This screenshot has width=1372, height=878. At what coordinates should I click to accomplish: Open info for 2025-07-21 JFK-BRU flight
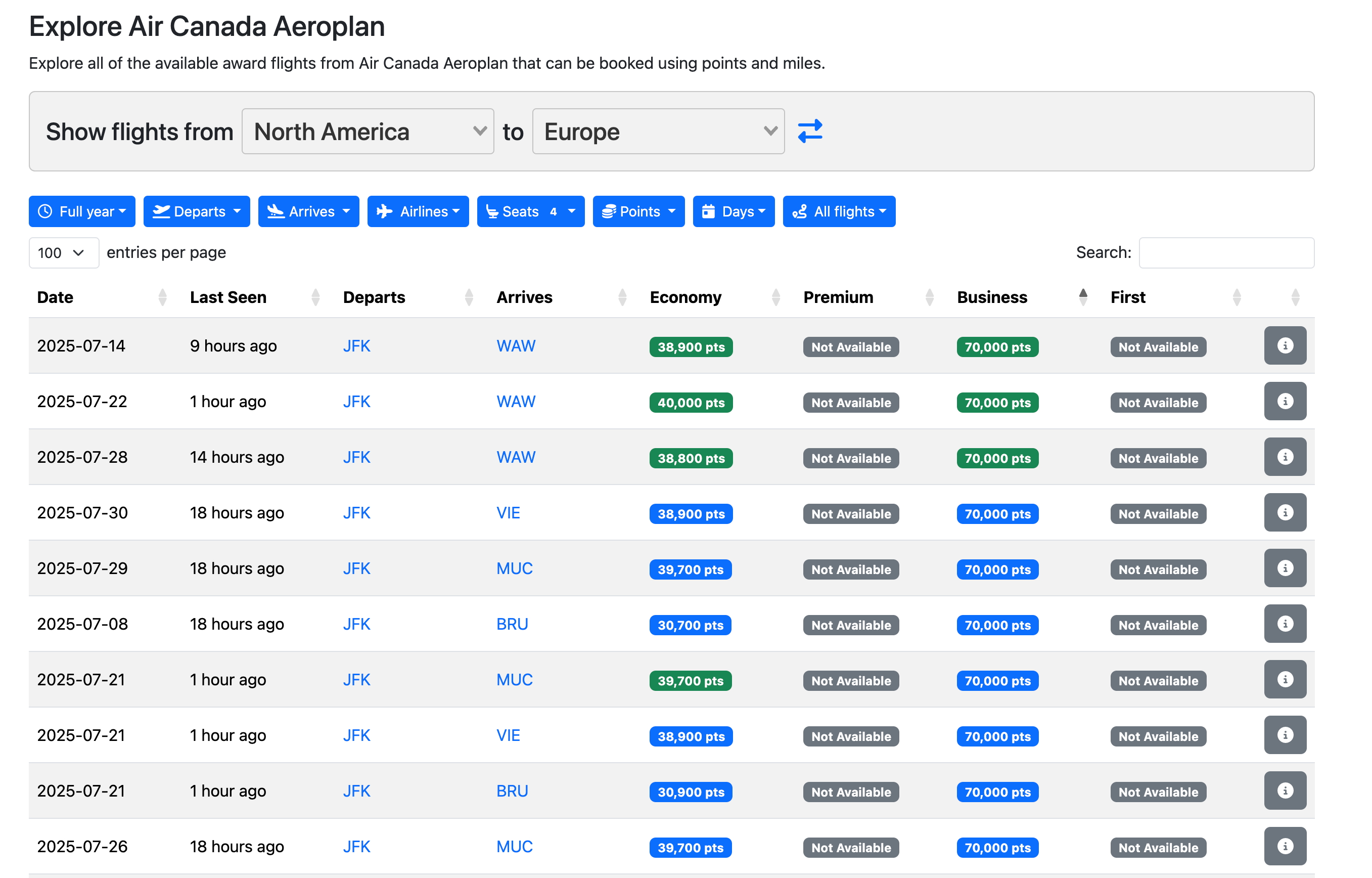[1285, 791]
